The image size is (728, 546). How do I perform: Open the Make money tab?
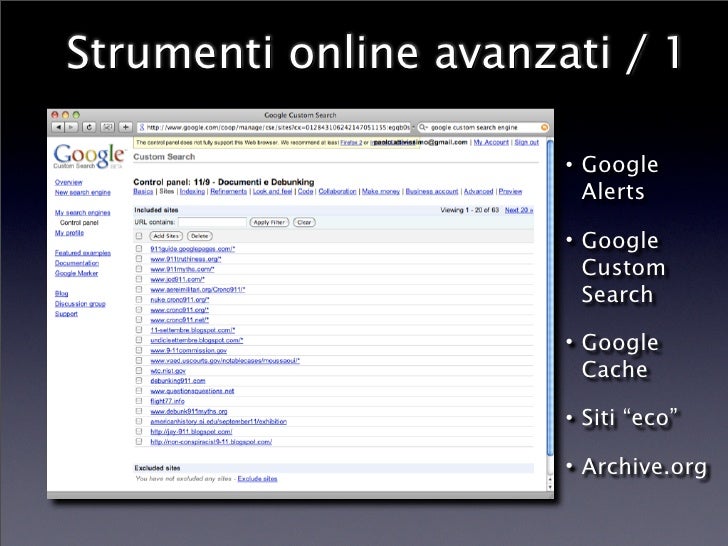tap(381, 191)
